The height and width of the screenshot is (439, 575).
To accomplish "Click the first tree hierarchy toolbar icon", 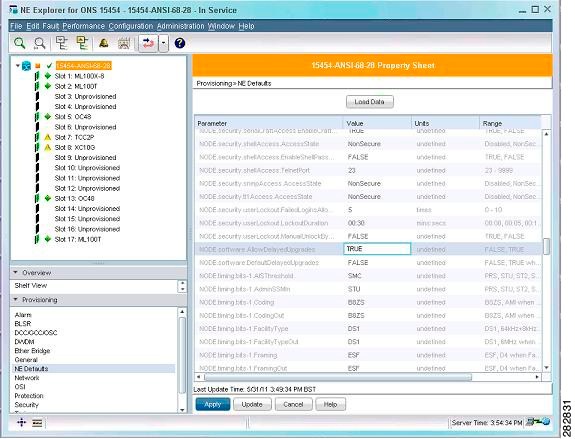I will (62, 43).
